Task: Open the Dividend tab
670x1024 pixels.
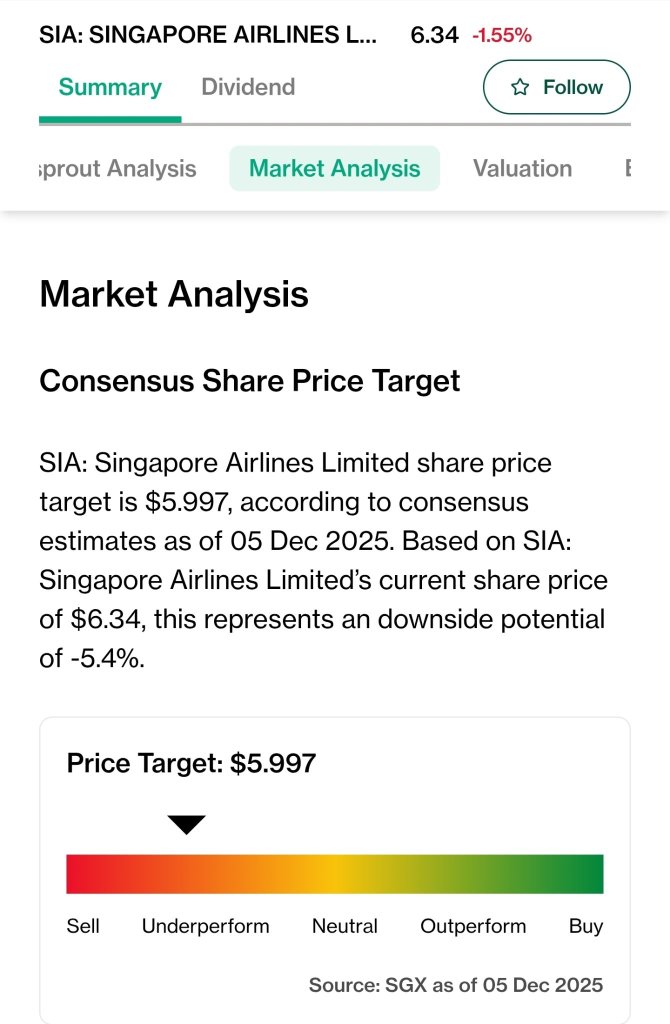Action: pos(248,87)
